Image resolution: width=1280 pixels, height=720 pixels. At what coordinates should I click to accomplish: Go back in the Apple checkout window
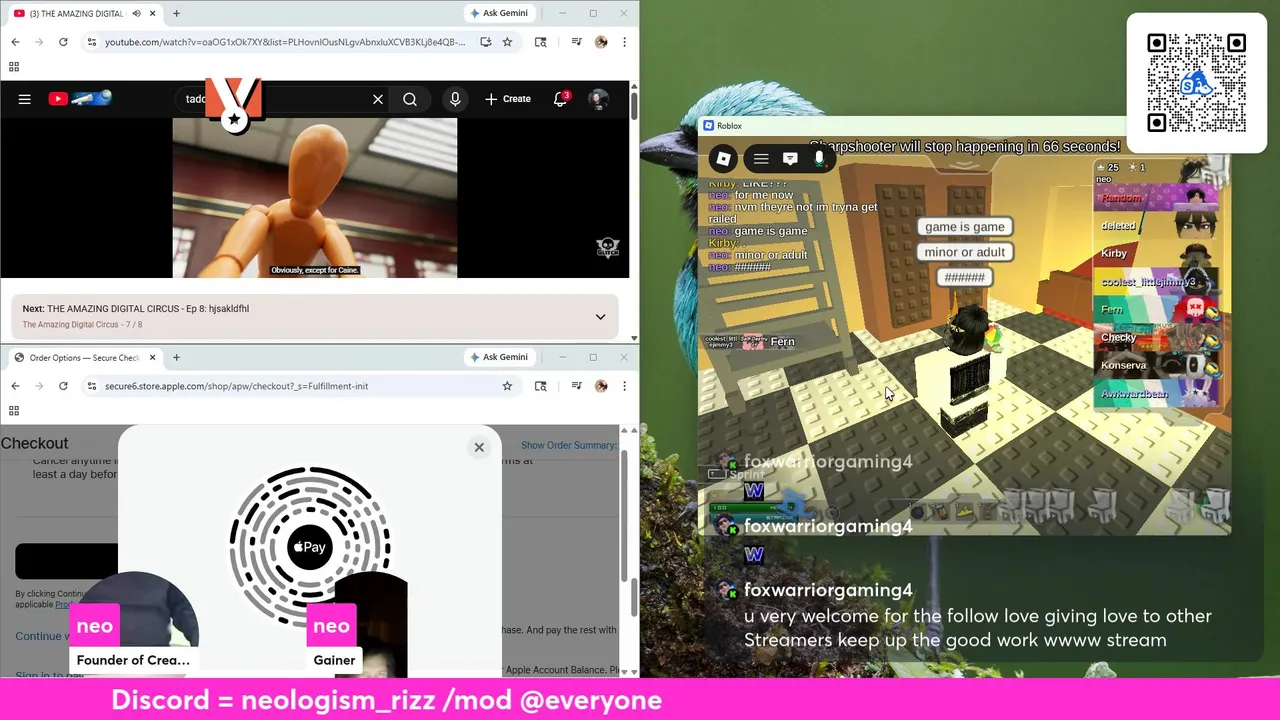(15, 386)
